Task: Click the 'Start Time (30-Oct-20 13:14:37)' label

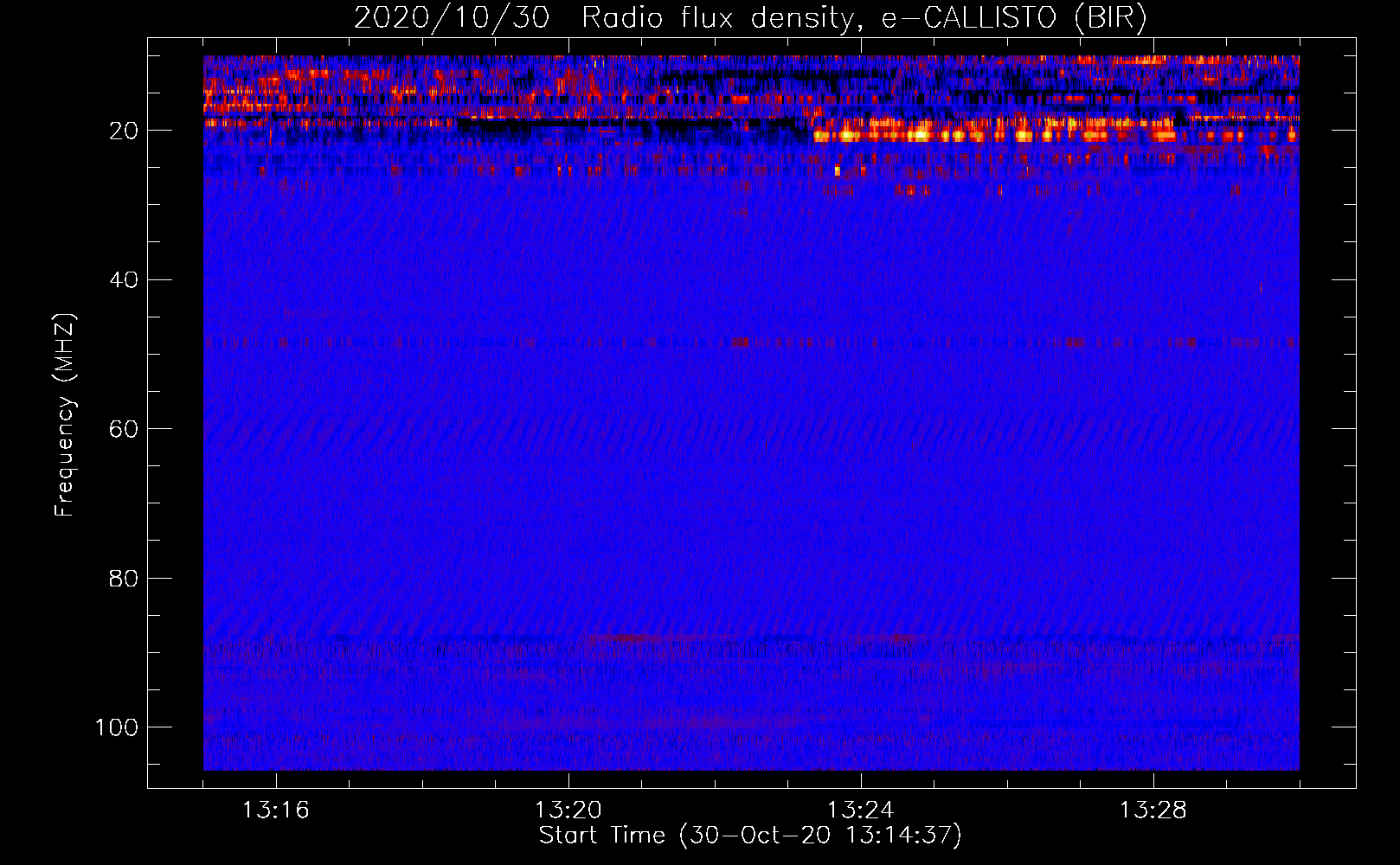Action: [750, 836]
